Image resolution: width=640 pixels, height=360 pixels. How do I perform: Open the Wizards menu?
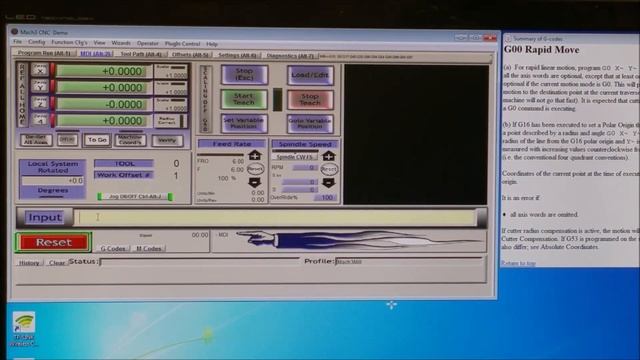(121, 43)
